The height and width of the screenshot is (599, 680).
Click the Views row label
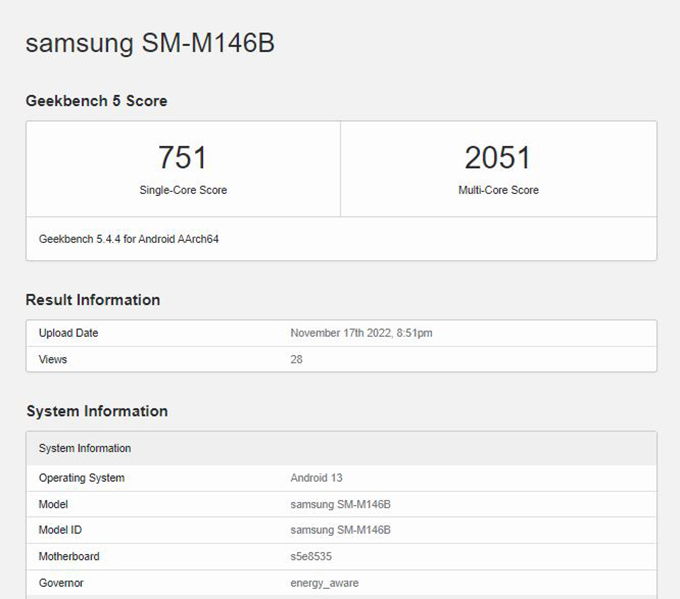(53, 359)
